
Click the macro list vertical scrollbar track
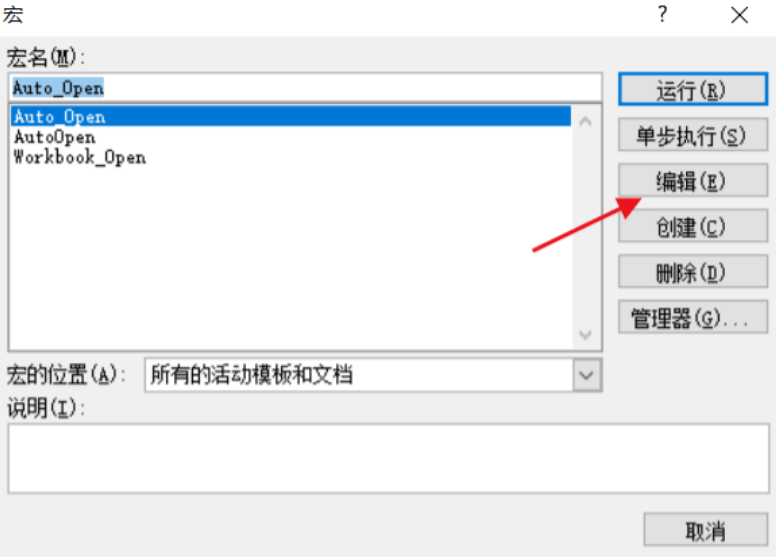click(585, 228)
